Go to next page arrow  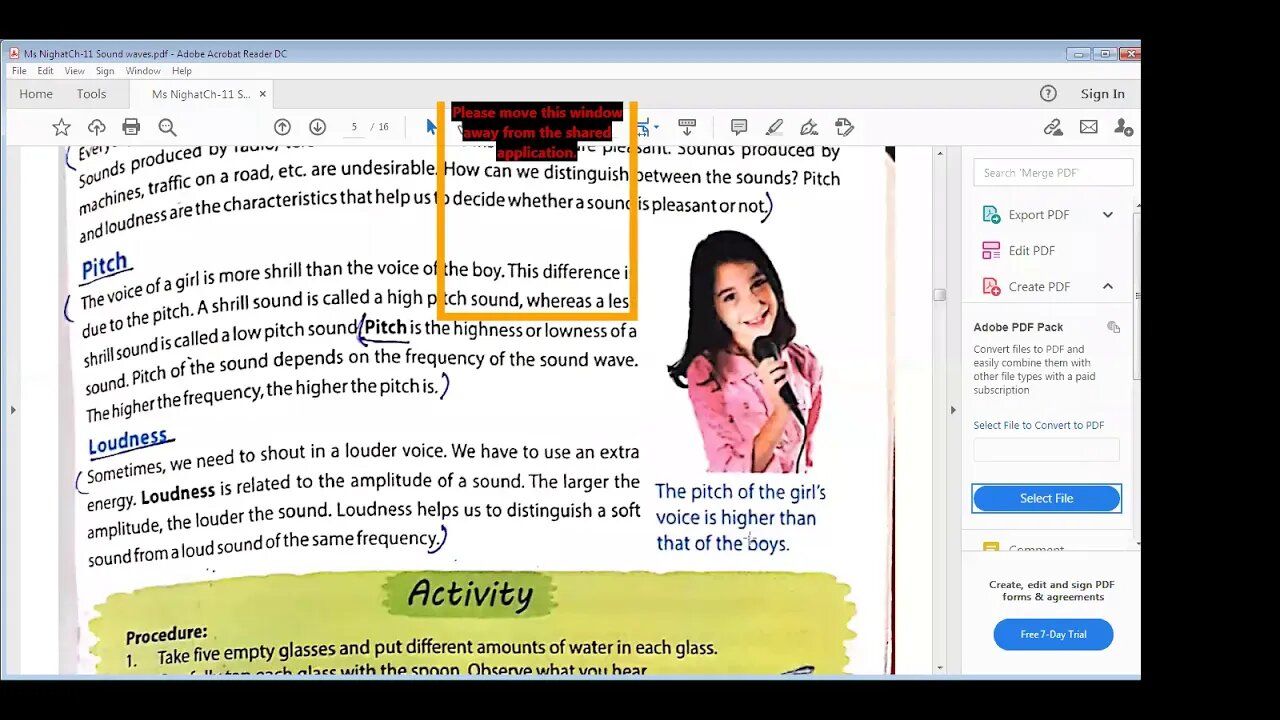[x=317, y=127]
